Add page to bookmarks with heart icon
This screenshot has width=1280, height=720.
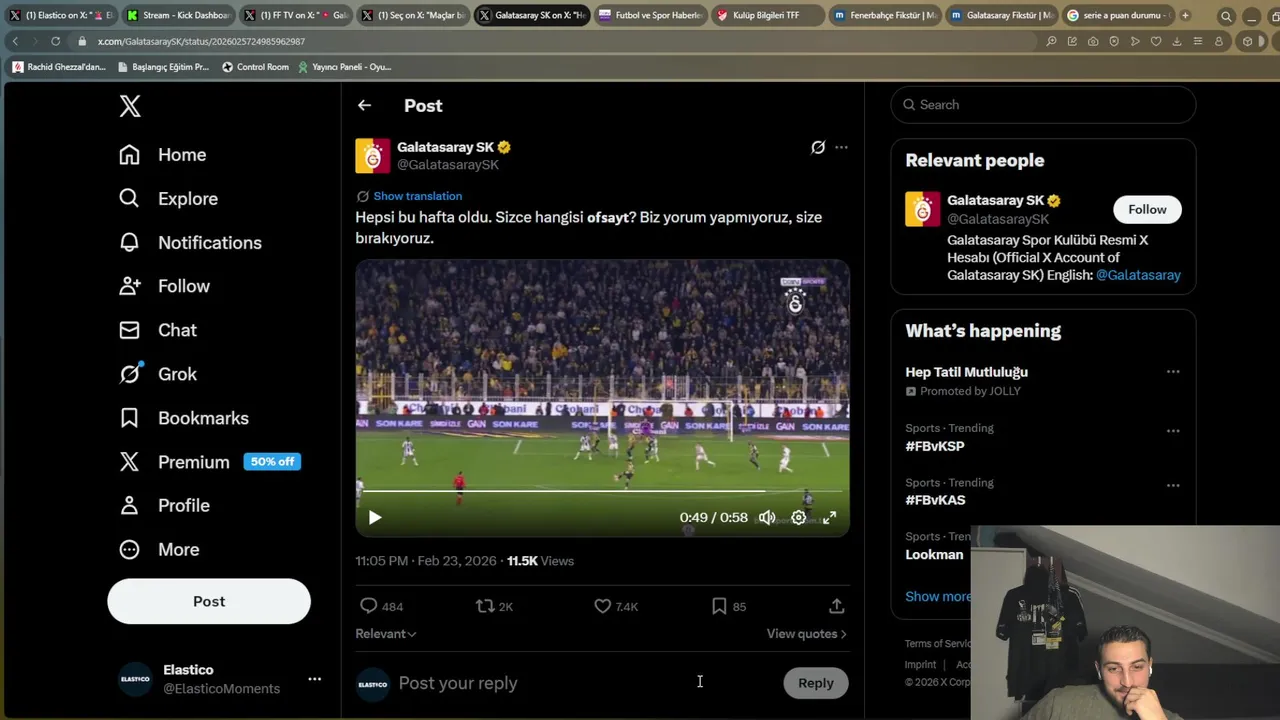(1156, 41)
